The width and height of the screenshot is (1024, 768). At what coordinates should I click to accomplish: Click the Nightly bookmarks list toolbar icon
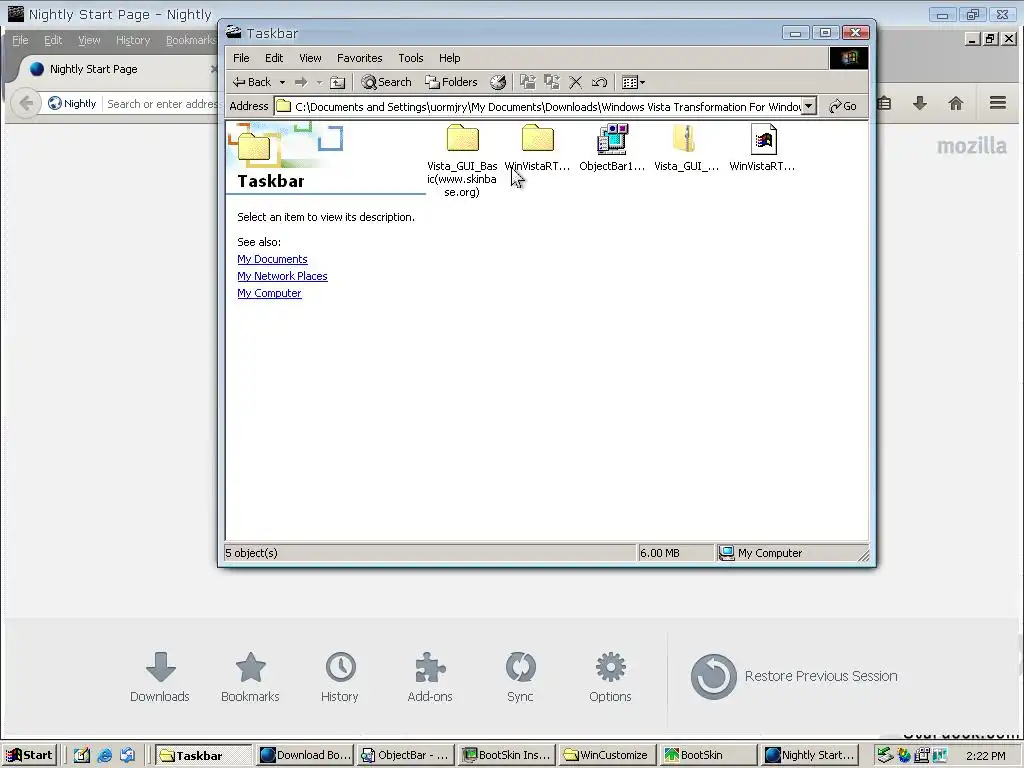click(x=884, y=103)
